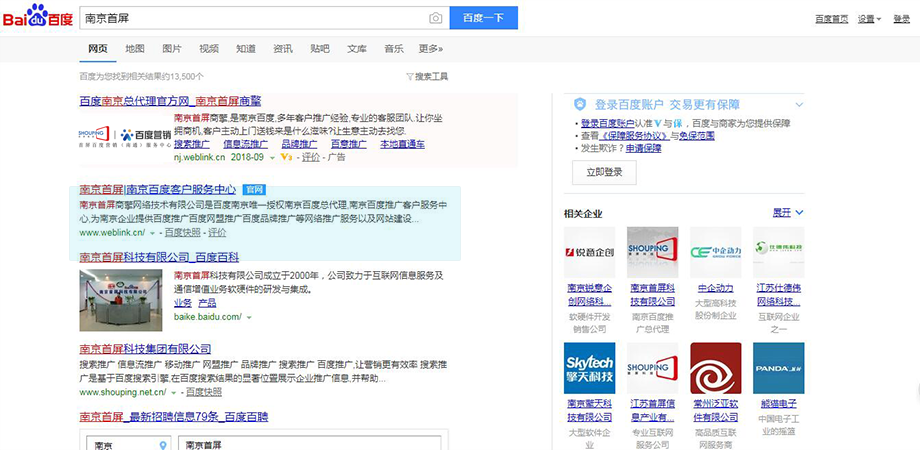Open the office reception photo thumbnail

click(x=121, y=300)
